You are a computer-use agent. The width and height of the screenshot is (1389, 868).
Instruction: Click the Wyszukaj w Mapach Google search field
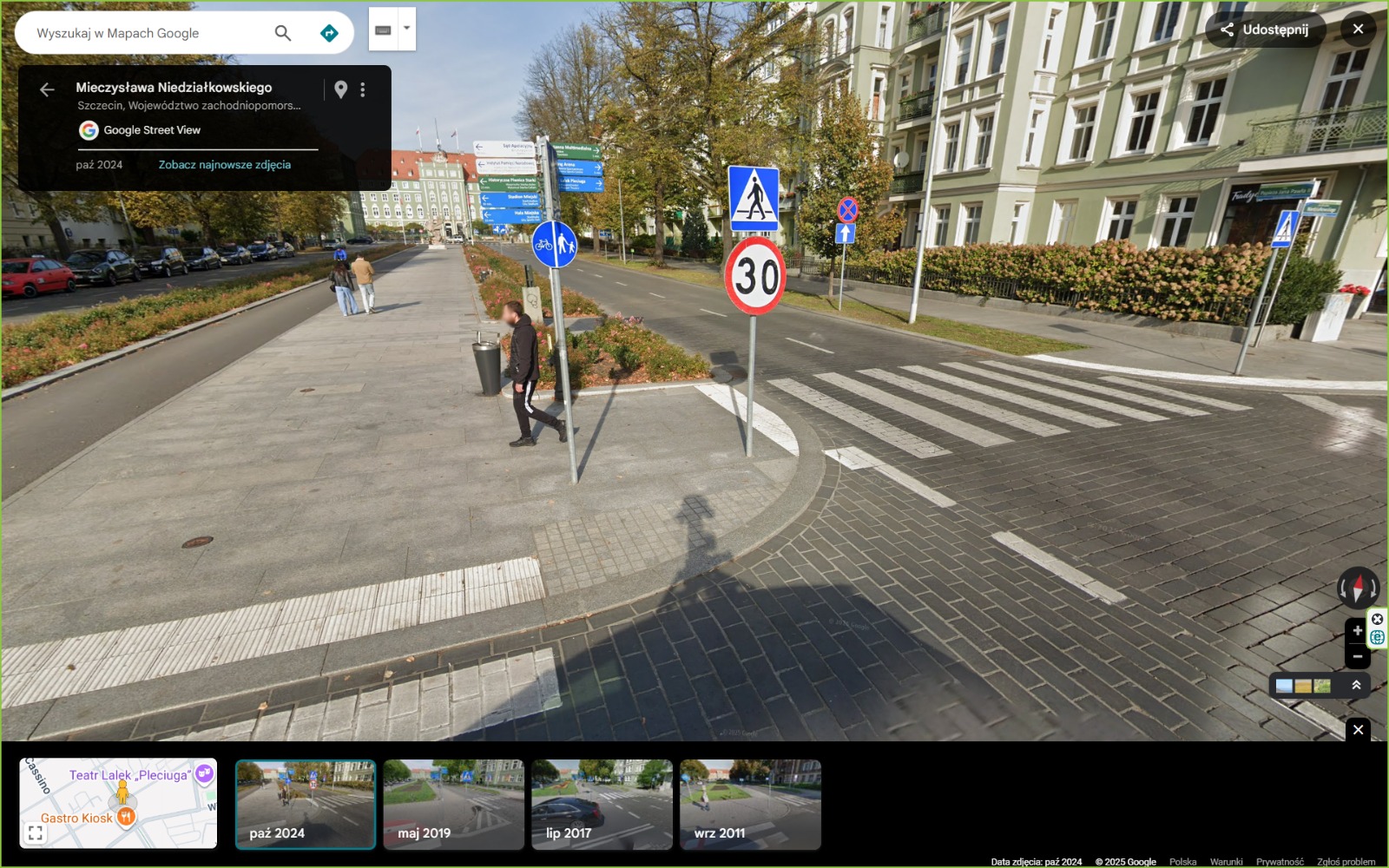tap(148, 33)
